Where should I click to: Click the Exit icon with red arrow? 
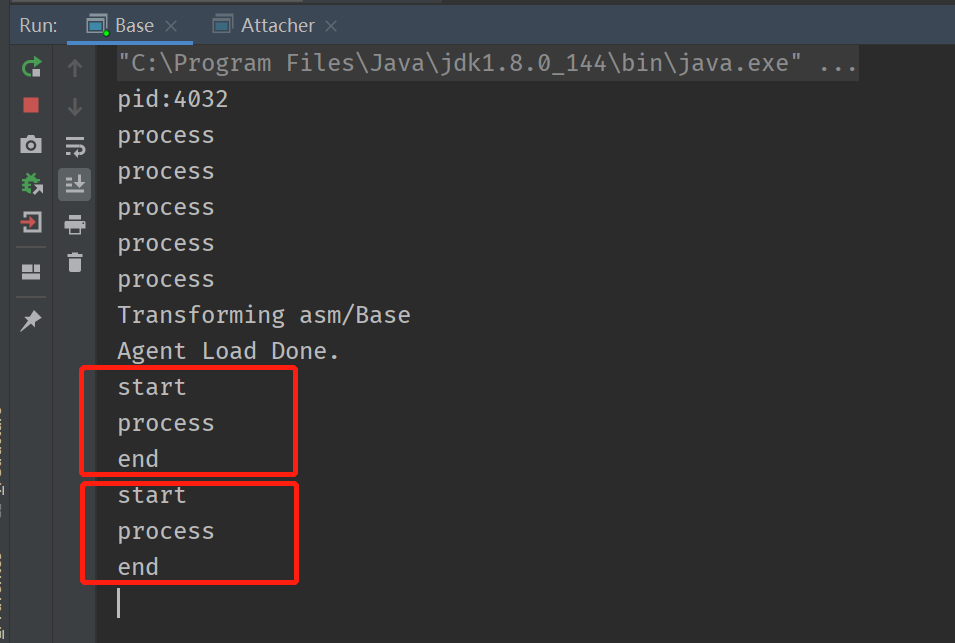click(31, 222)
